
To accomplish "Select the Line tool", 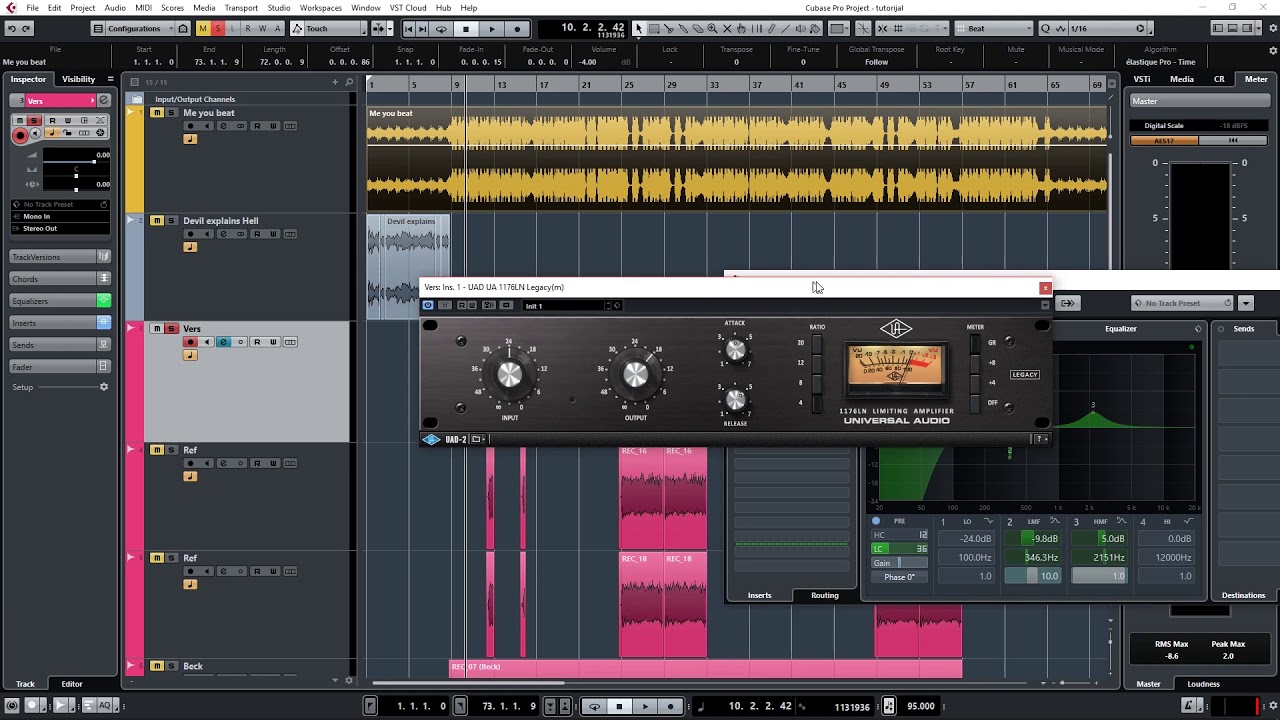I will (x=785, y=29).
